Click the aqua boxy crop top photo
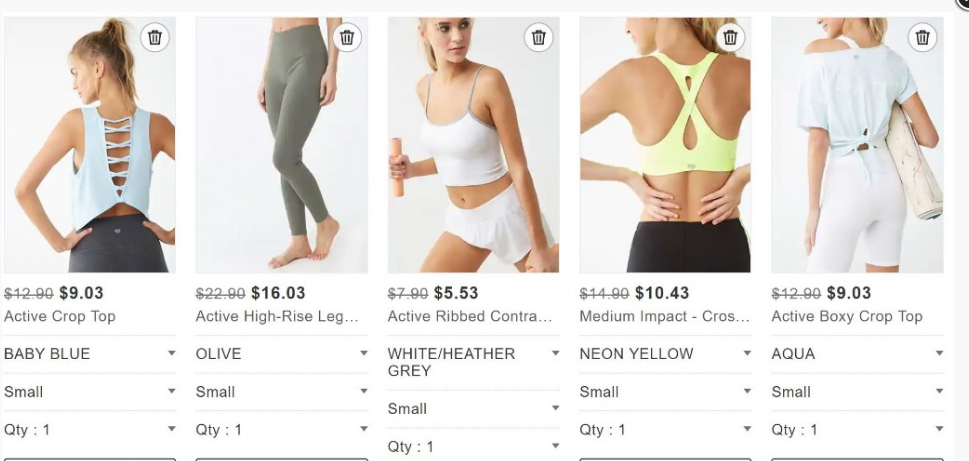 point(857,145)
